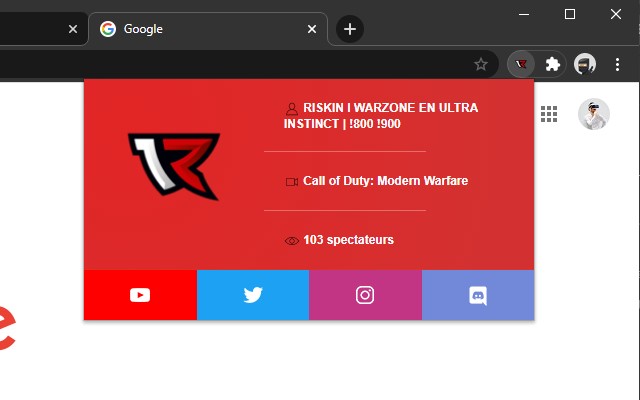
Task: Open the Discord social link
Action: [478, 295]
